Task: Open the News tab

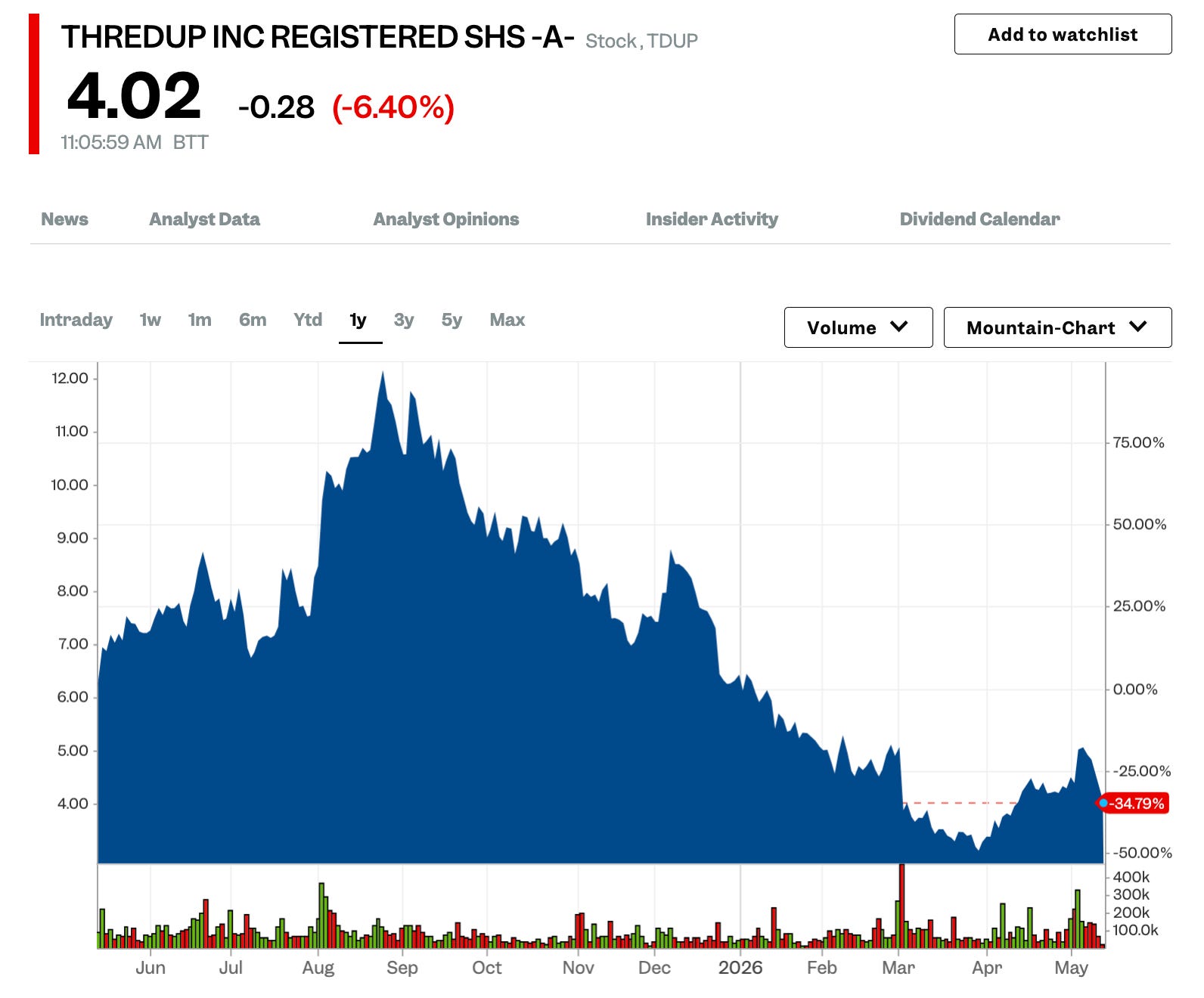Action: click(64, 219)
